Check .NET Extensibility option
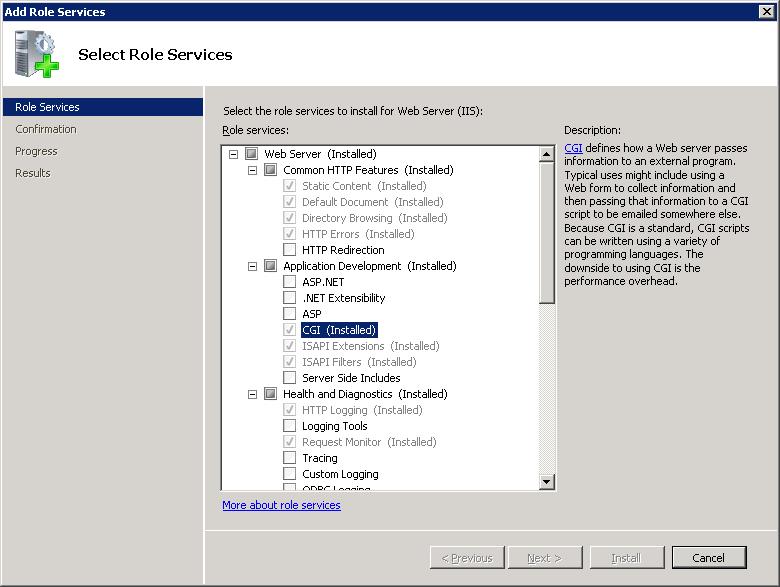Screen dimensions: 780x587 (x=290, y=297)
